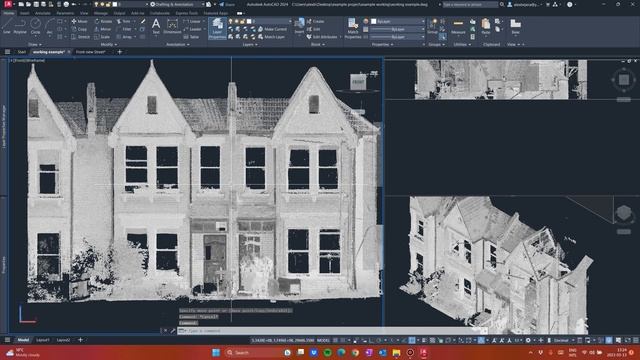
Task: Open the Home ribbon tab
Action: point(8,13)
